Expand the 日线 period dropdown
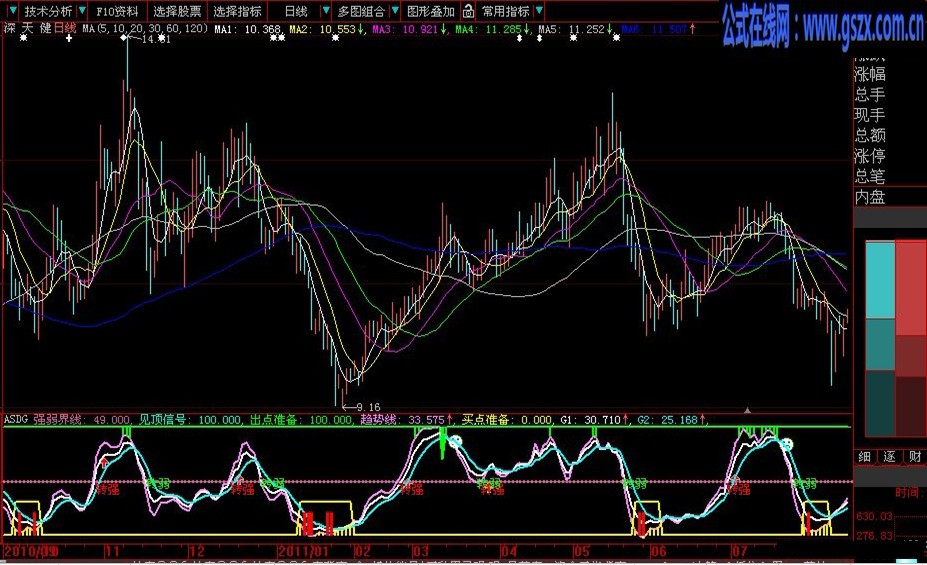 coord(325,11)
